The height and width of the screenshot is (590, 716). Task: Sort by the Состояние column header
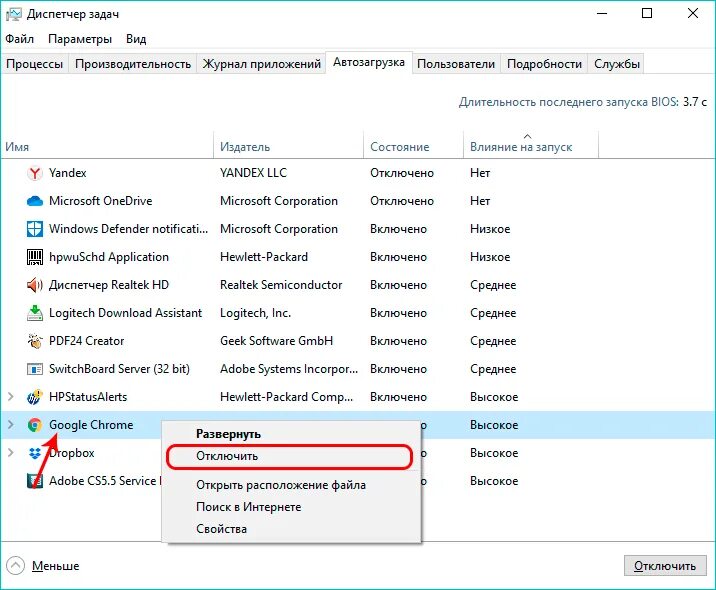click(414, 147)
